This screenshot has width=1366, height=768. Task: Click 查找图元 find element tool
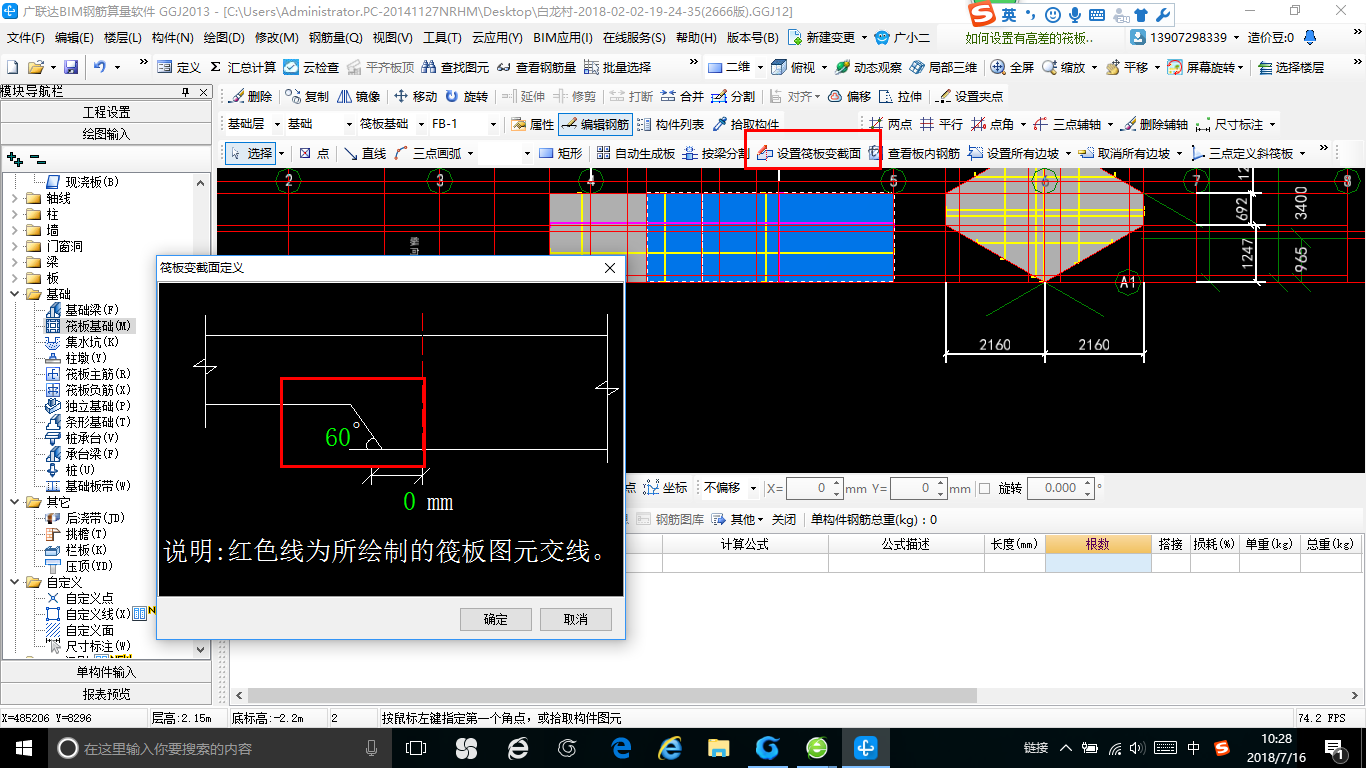tap(455, 67)
